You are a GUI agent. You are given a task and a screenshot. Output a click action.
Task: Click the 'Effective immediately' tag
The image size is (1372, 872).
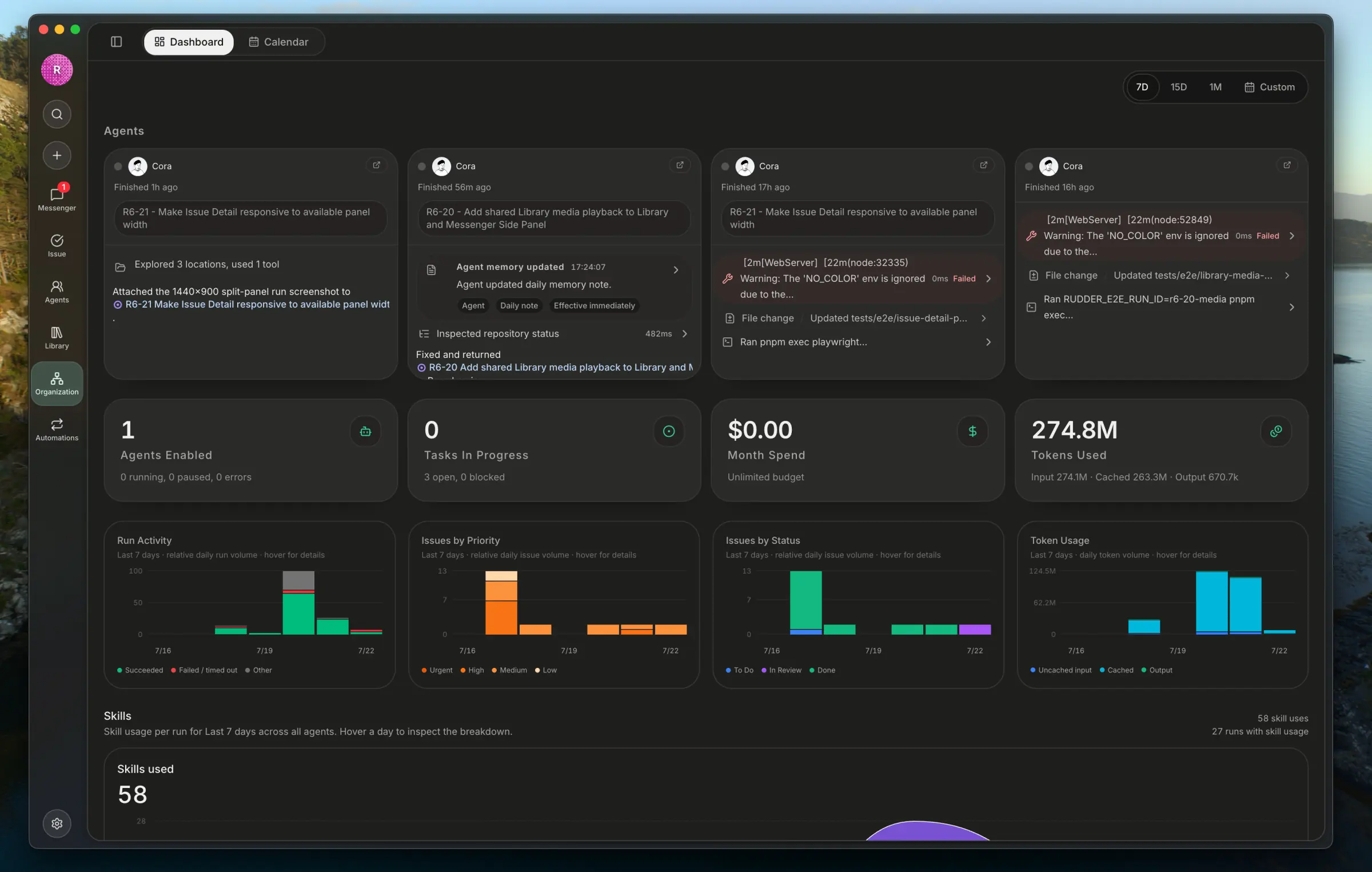coord(594,305)
